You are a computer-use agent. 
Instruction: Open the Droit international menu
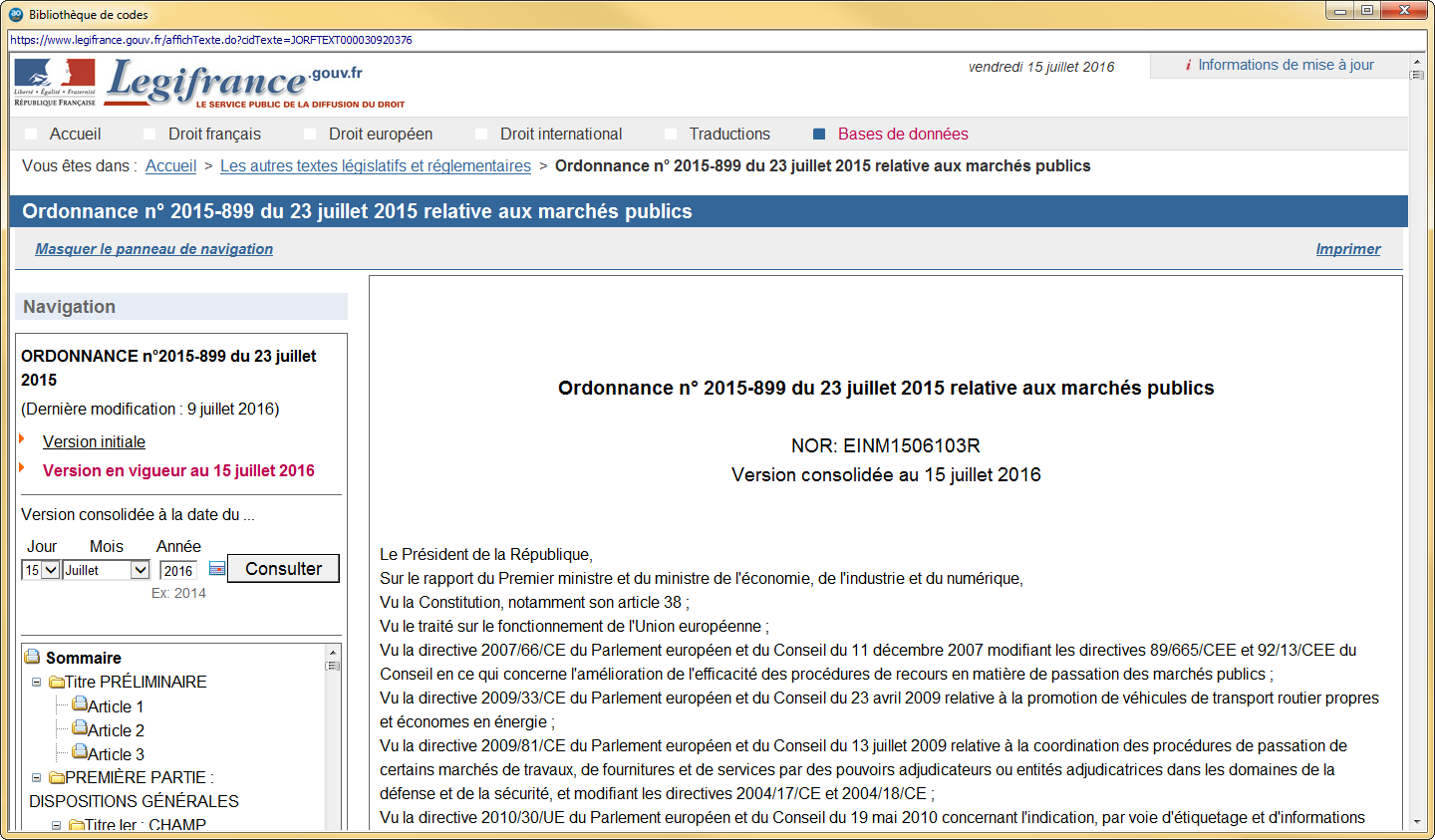[x=561, y=134]
